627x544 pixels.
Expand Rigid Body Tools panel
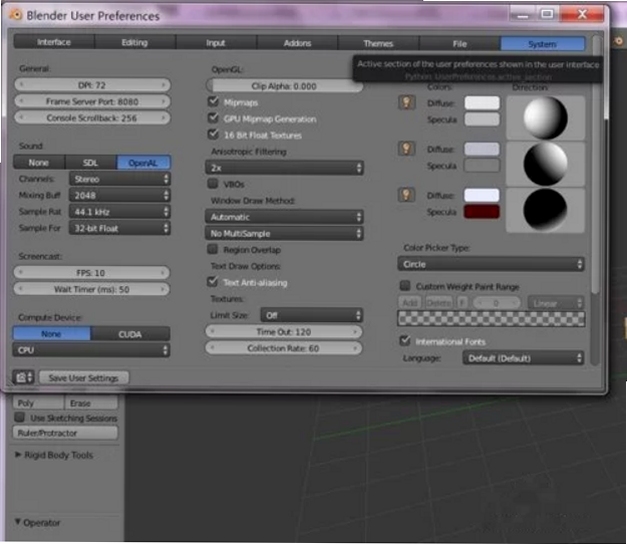coord(54,455)
